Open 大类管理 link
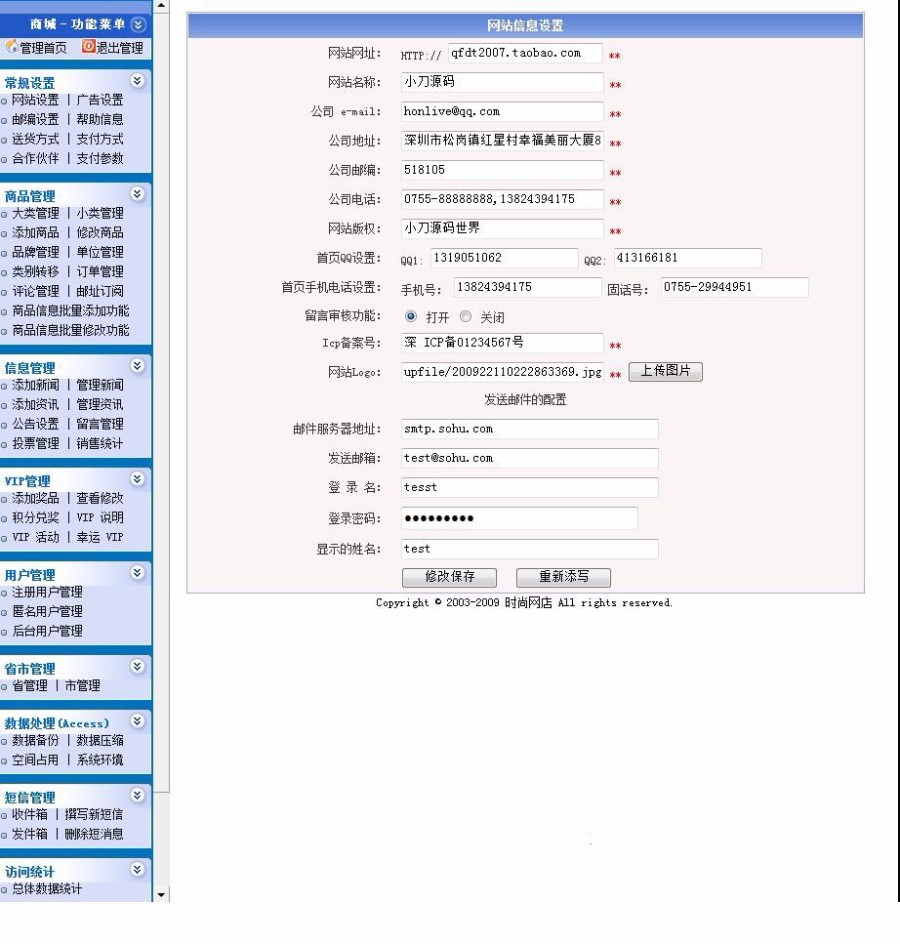 point(36,213)
